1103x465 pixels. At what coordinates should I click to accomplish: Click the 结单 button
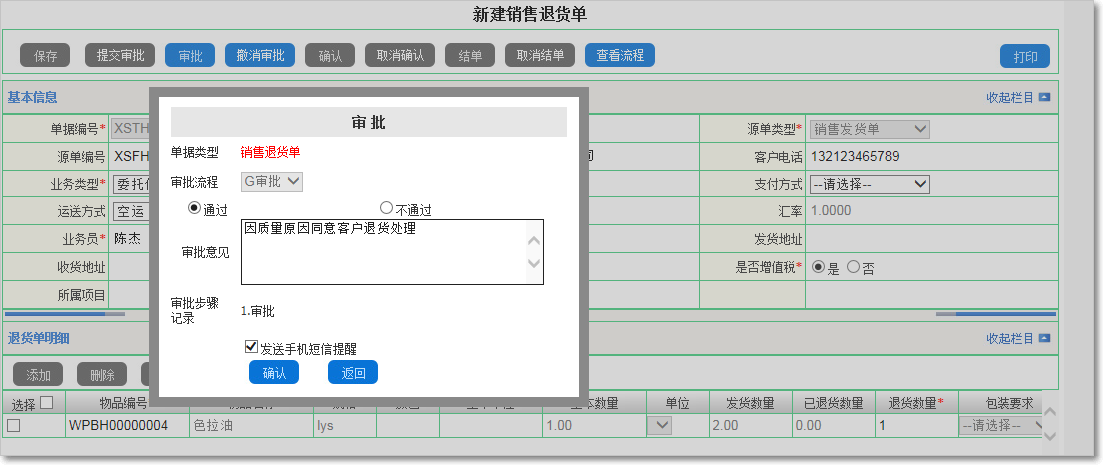[x=470, y=56]
